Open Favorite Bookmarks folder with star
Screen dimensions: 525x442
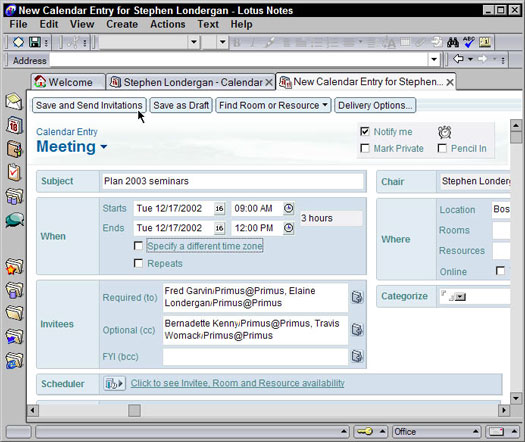14,267
